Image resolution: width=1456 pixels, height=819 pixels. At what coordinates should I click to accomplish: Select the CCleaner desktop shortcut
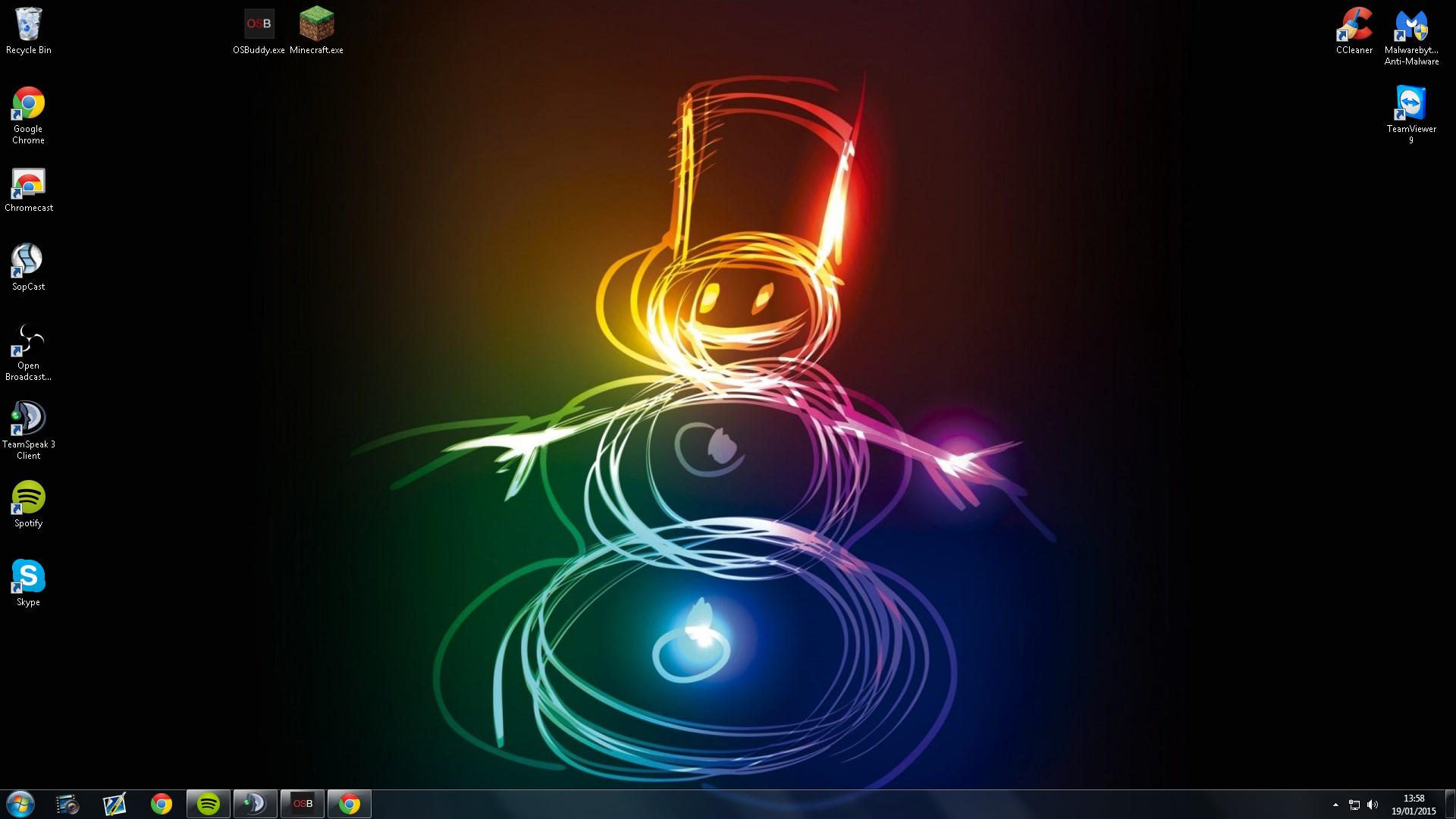1354,26
